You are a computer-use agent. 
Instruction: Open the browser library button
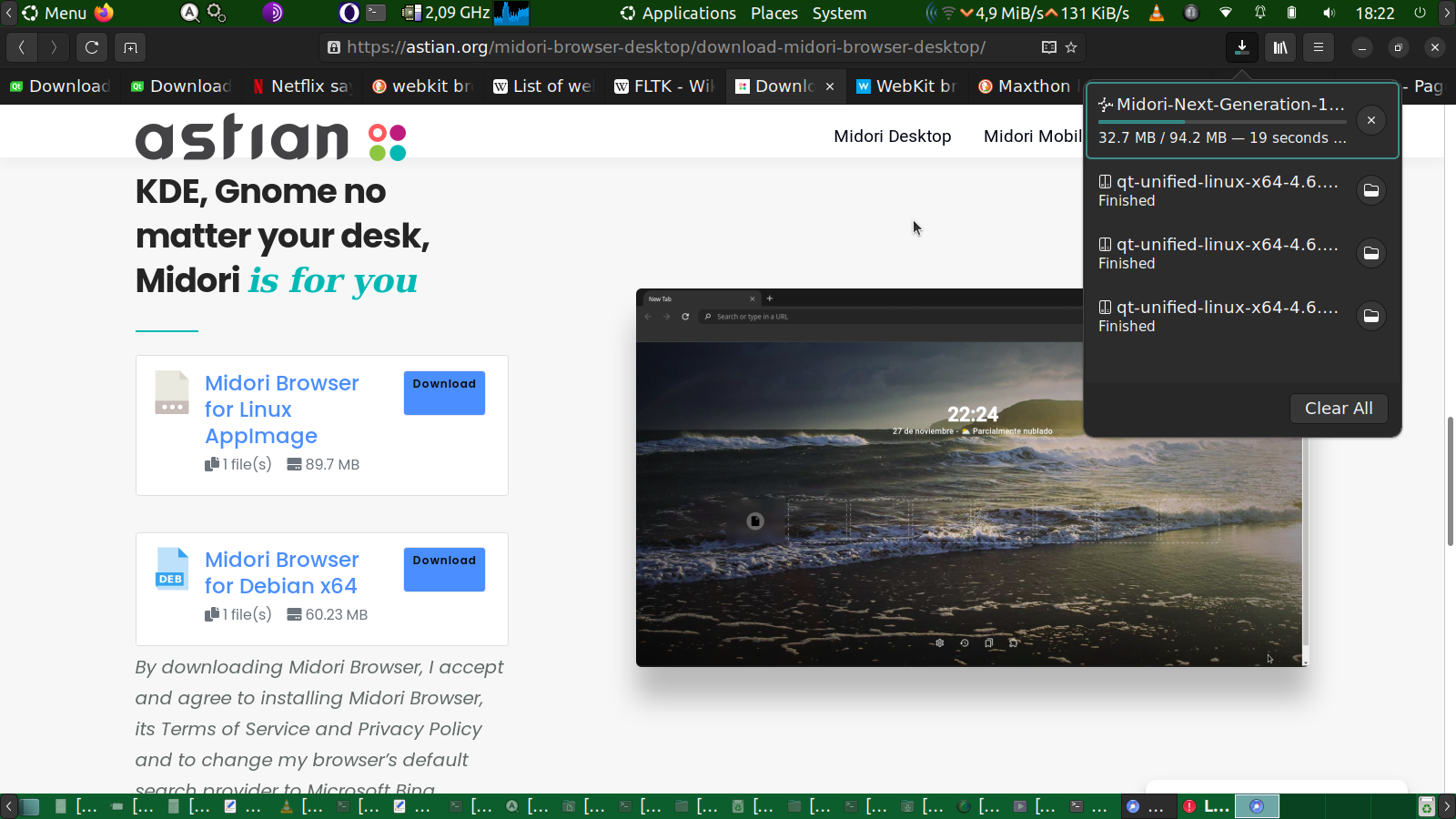point(1280,47)
